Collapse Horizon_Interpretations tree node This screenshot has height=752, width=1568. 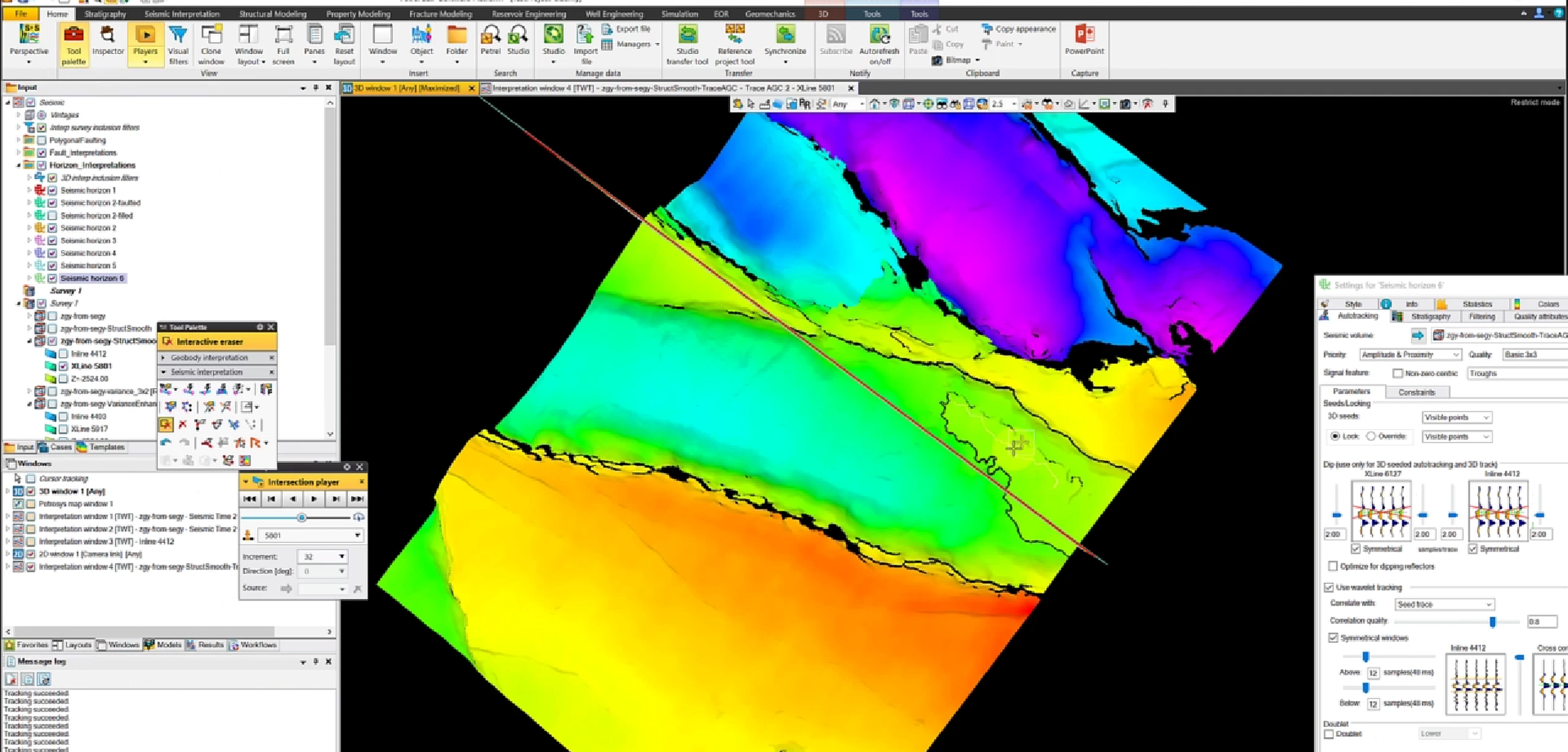pyautogui.click(x=18, y=165)
